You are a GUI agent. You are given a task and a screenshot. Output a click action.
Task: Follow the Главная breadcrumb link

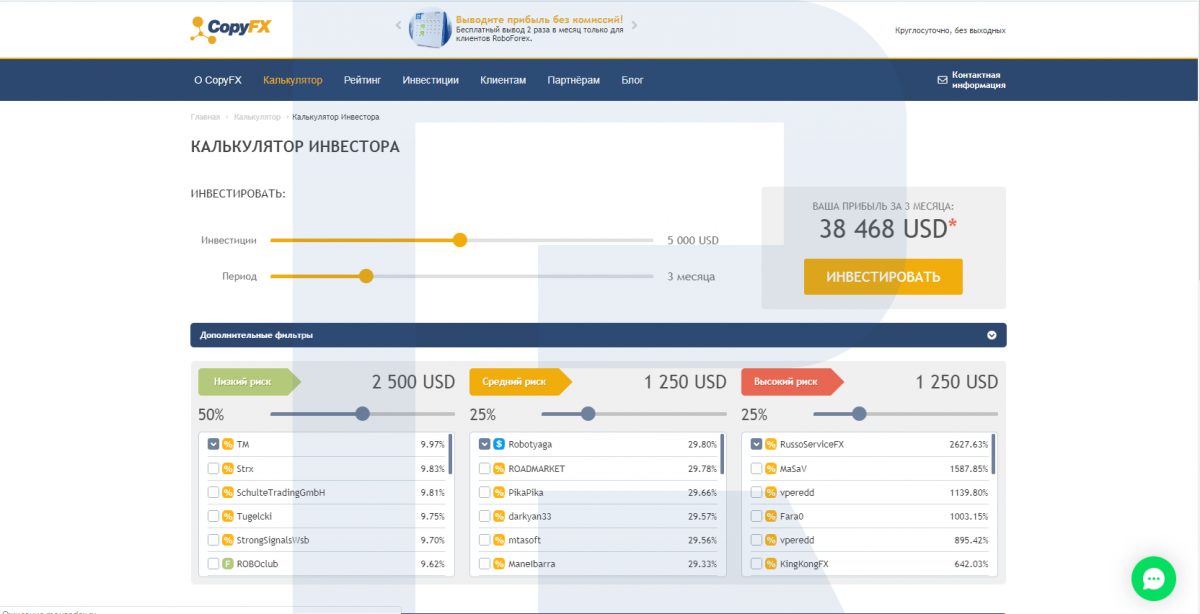click(205, 117)
